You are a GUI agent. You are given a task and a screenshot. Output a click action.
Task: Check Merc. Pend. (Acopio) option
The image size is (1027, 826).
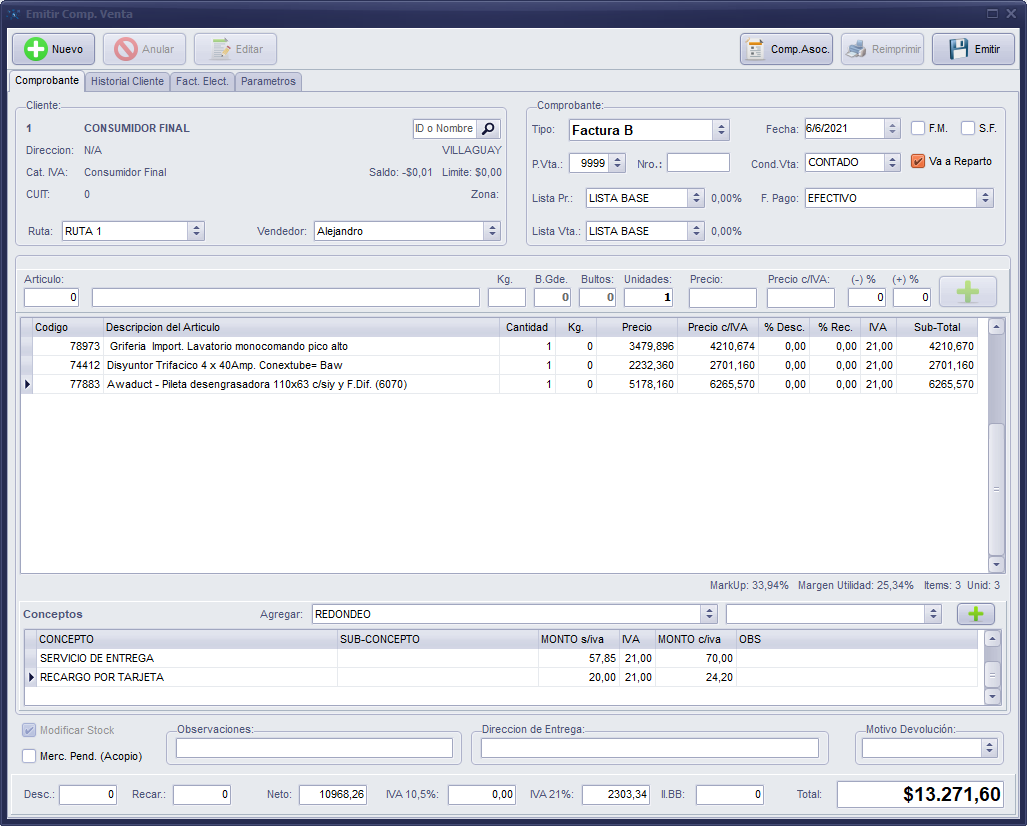29,756
